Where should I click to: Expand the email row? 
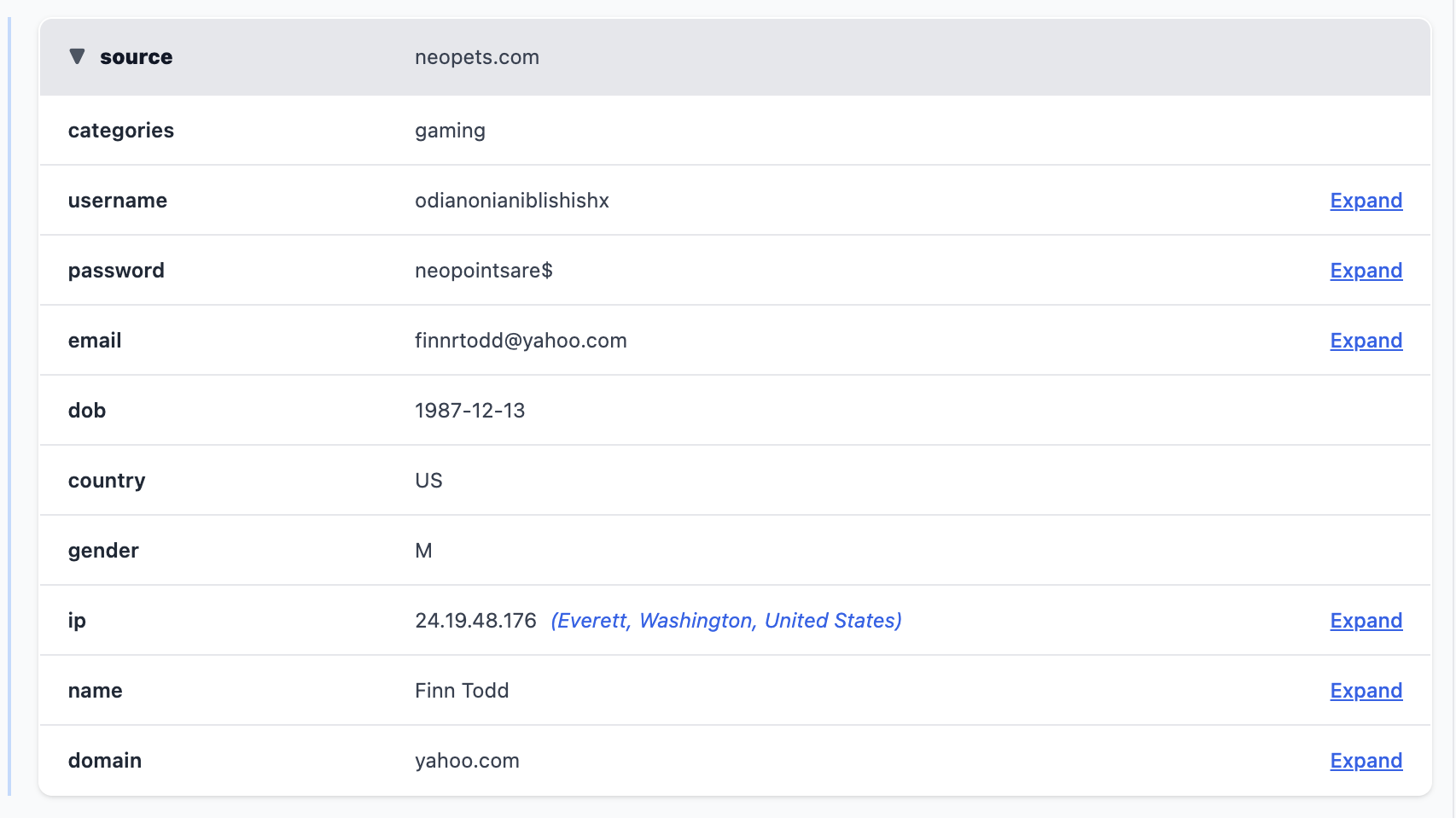point(1366,341)
